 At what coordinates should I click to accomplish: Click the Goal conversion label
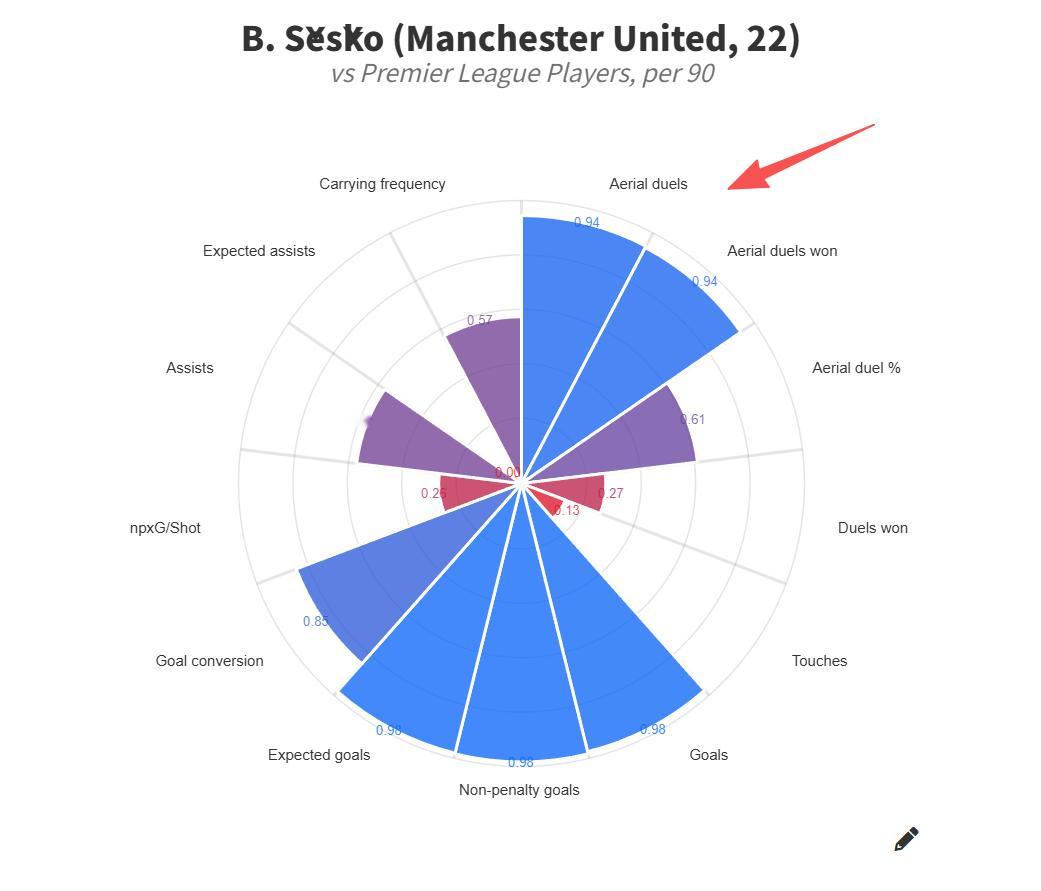(x=209, y=661)
